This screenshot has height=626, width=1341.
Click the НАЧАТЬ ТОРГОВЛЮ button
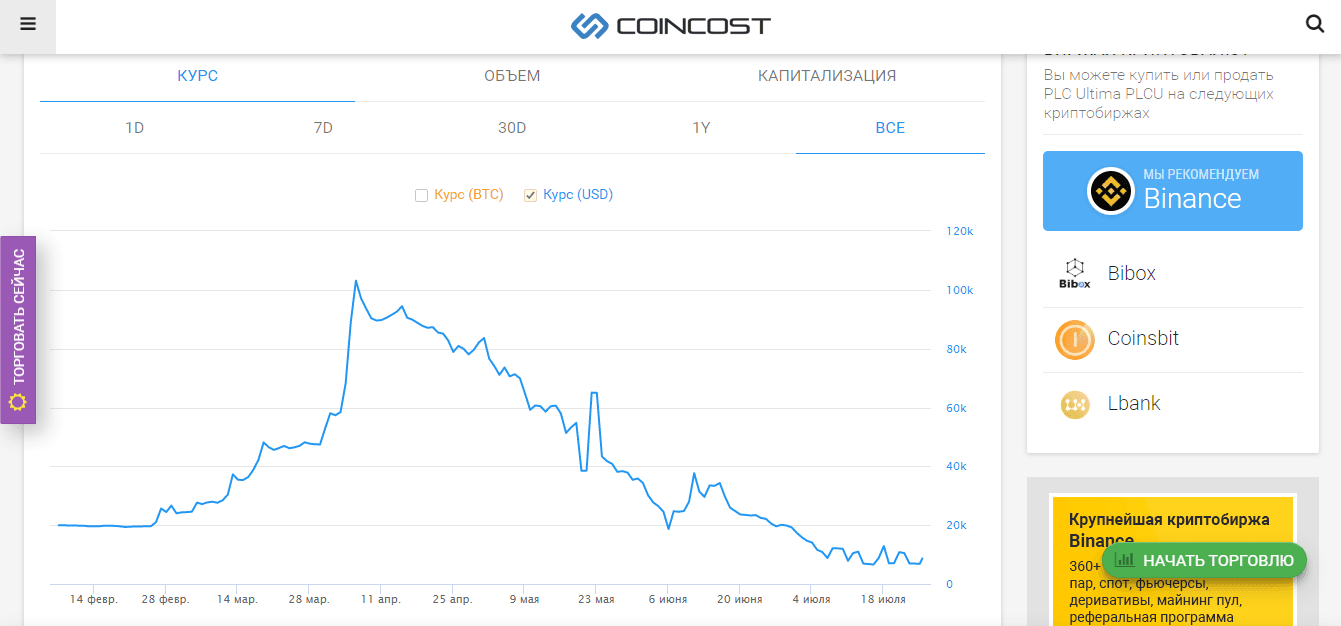(x=1204, y=560)
